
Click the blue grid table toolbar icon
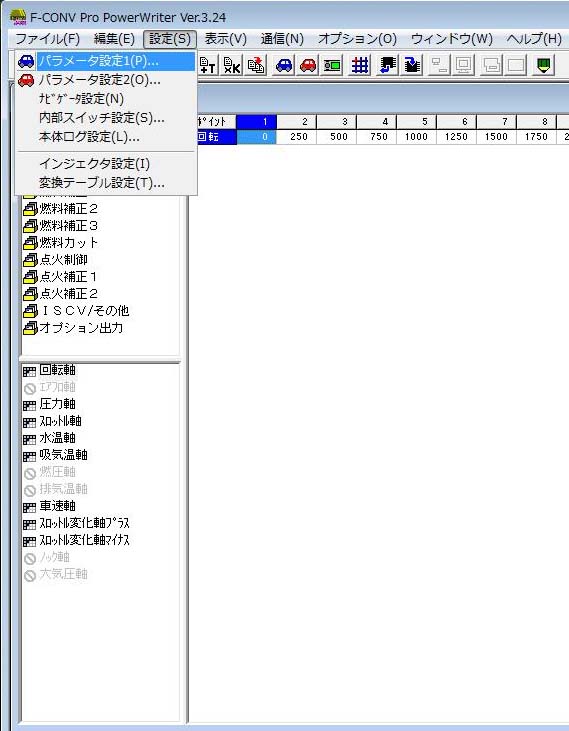point(359,66)
